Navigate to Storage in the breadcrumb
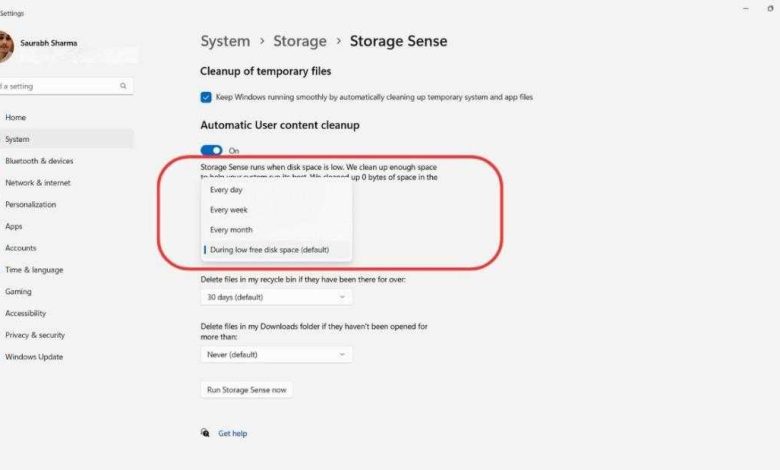Image resolution: width=780 pixels, height=470 pixels. [300, 41]
